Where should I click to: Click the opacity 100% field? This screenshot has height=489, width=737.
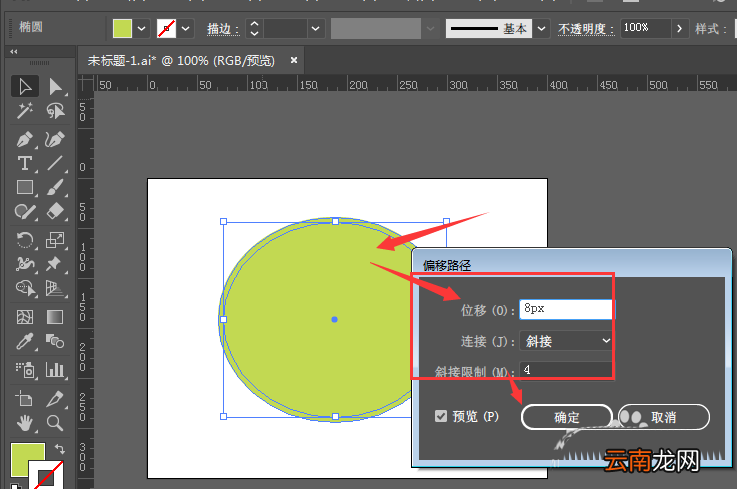coord(645,28)
